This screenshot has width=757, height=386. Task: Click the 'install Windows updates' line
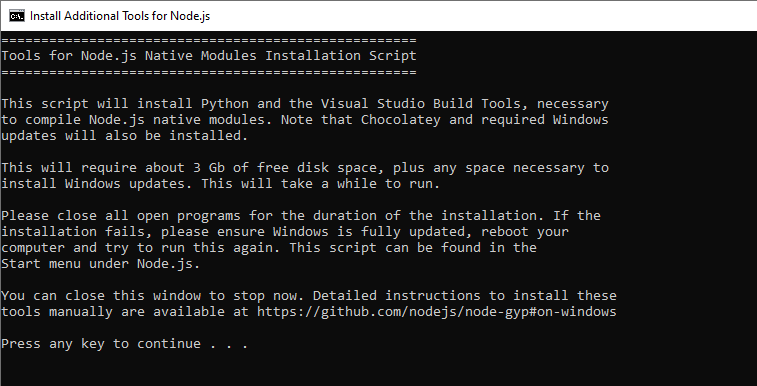pyautogui.click(x=221, y=184)
